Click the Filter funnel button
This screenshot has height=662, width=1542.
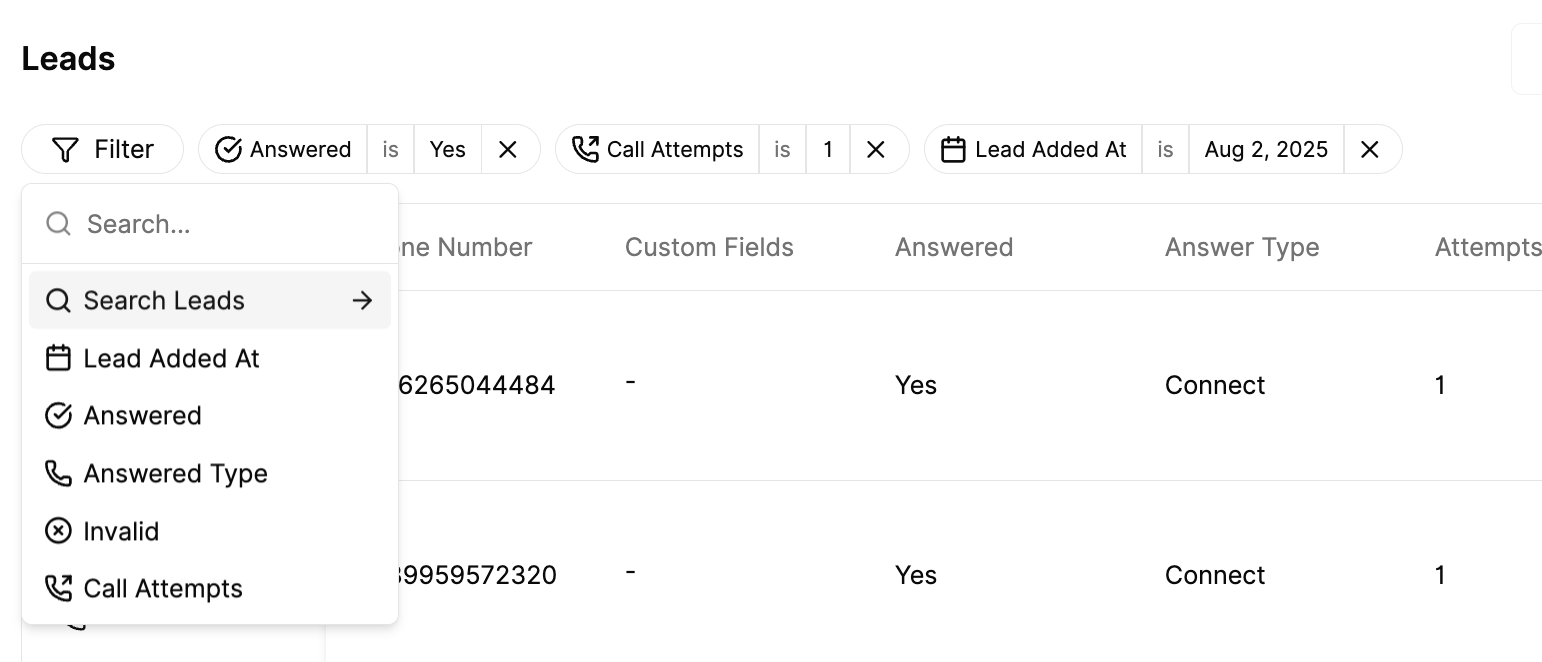pos(102,150)
